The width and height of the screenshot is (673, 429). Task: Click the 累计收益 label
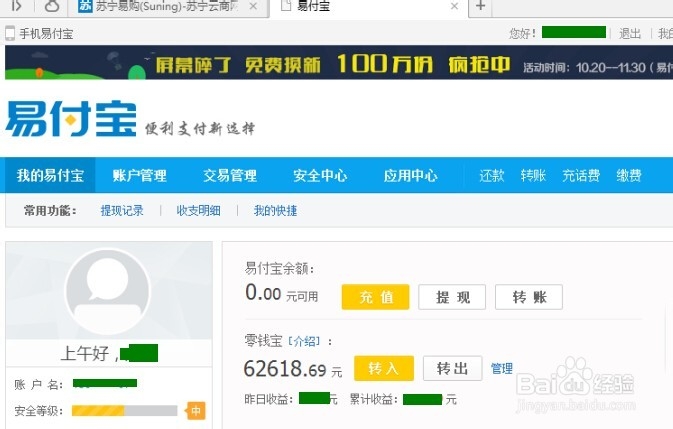coord(373,399)
